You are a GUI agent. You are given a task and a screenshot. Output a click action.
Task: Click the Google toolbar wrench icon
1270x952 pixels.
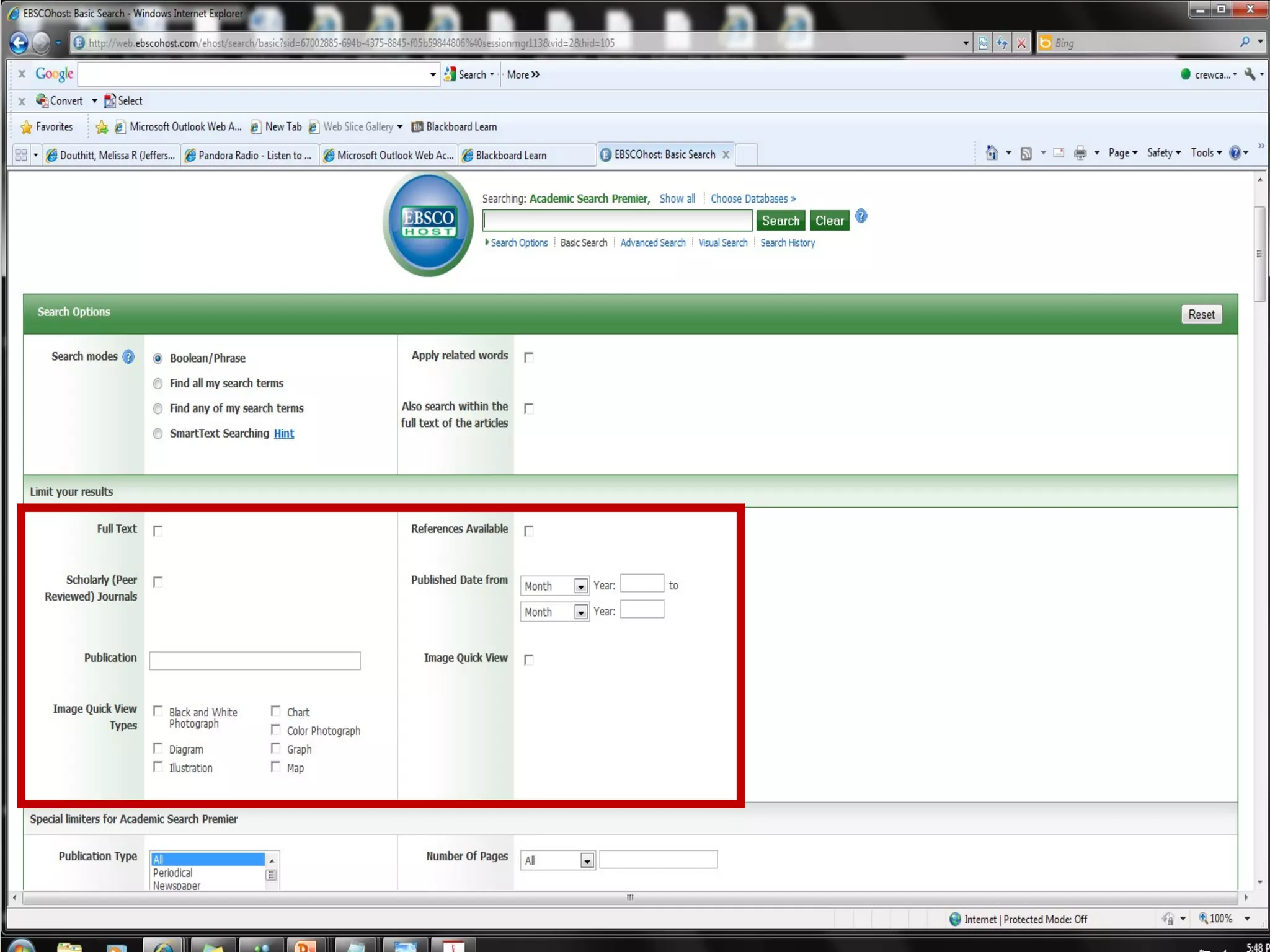pos(1250,74)
